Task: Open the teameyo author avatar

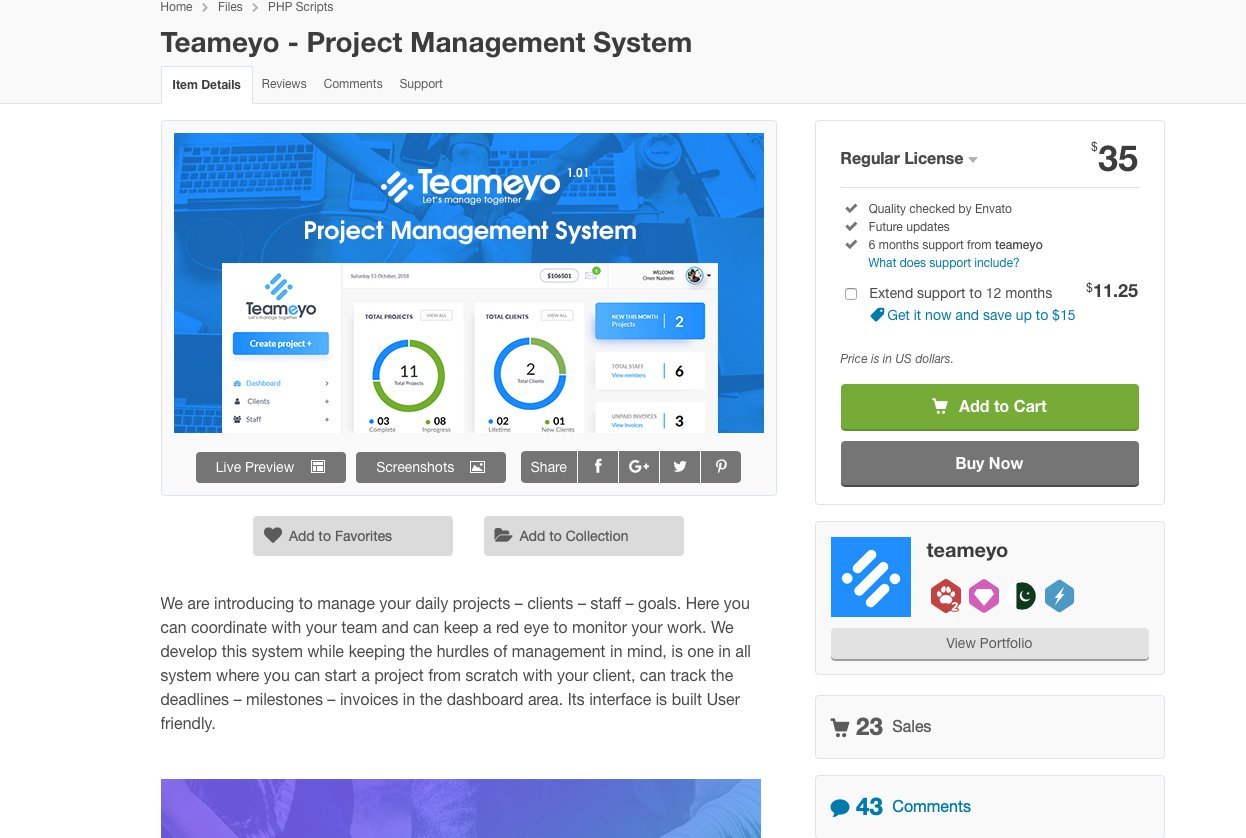Action: click(871, 577)
